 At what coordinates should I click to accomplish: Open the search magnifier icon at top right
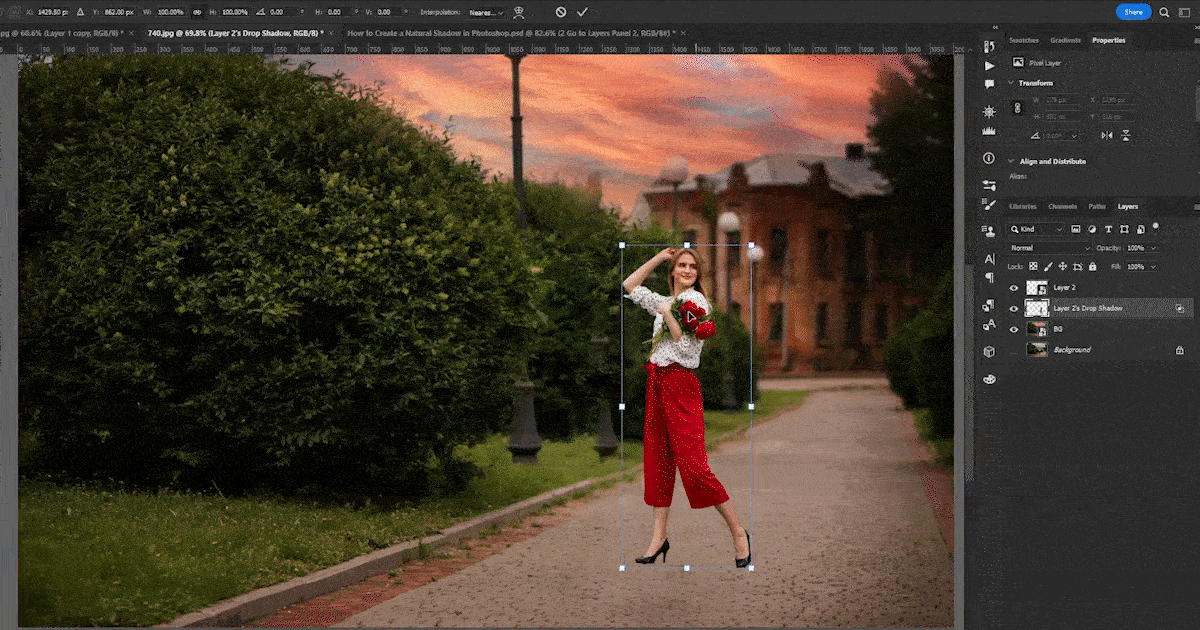1164,12
